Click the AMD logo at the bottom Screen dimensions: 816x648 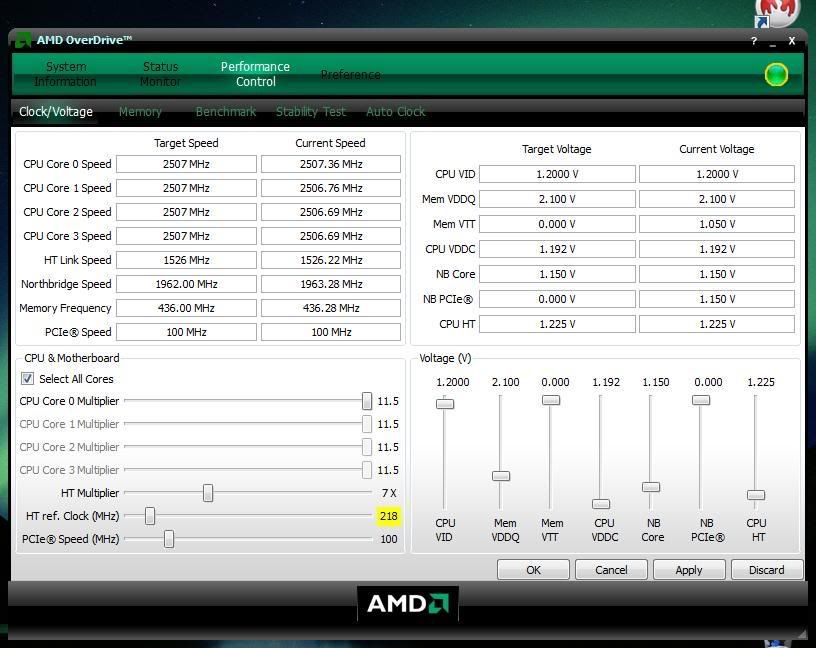(407, 604)
